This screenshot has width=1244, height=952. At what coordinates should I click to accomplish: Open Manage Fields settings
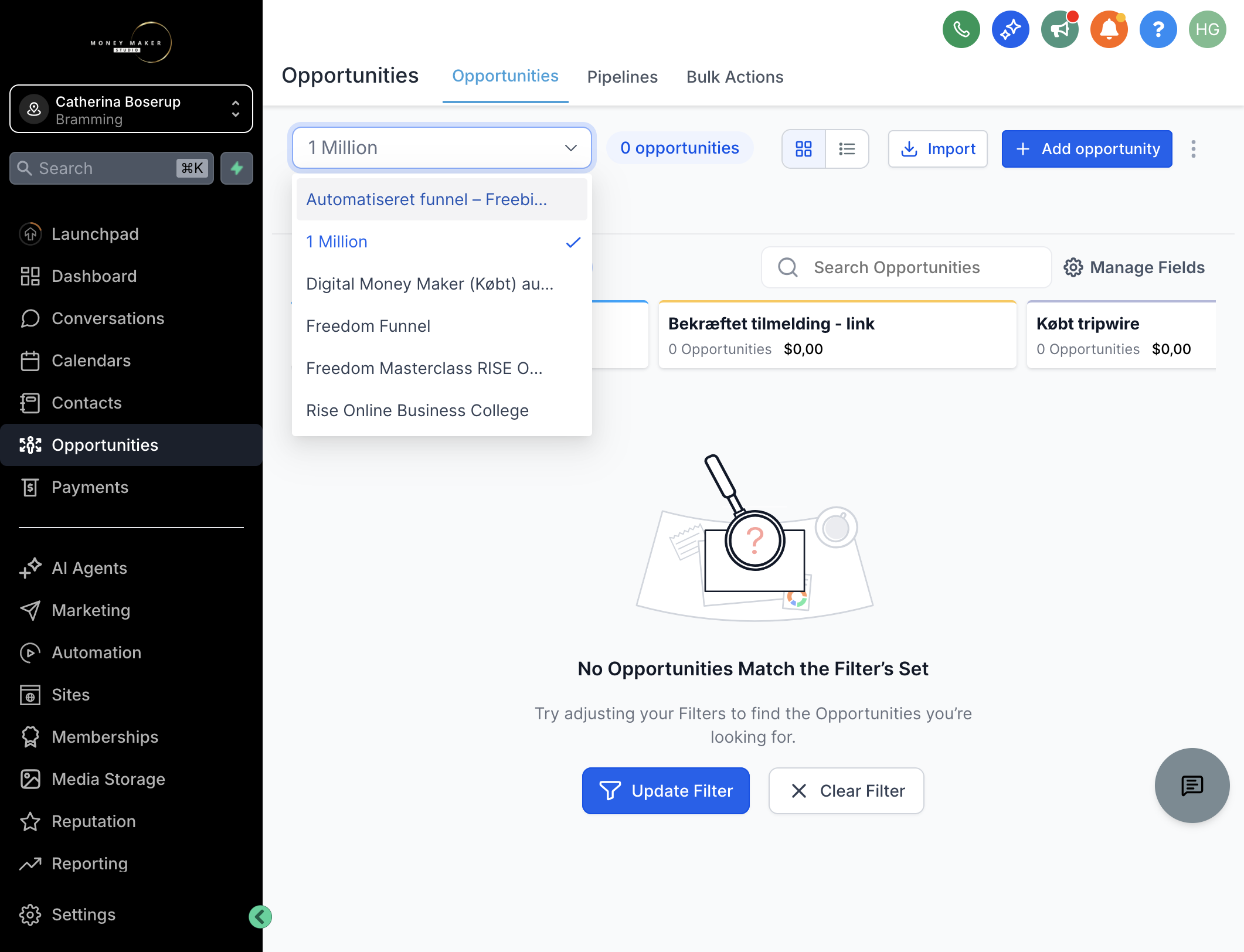1134,267
